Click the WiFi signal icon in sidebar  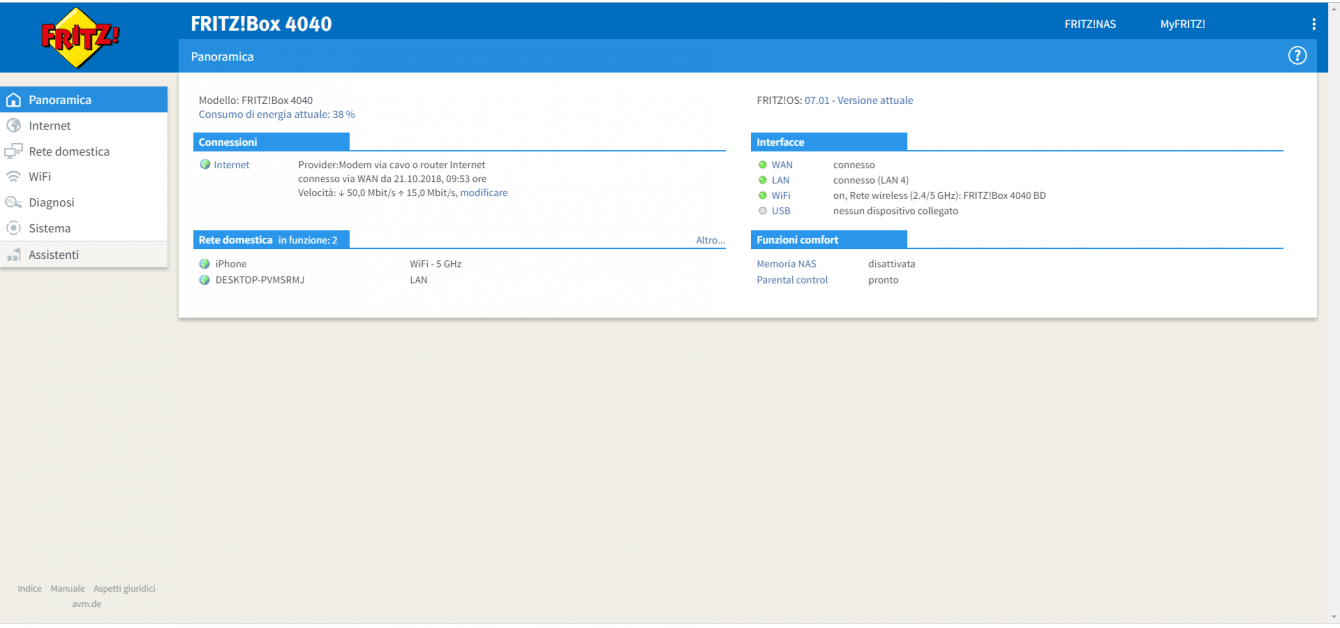(x=14, y=177)
